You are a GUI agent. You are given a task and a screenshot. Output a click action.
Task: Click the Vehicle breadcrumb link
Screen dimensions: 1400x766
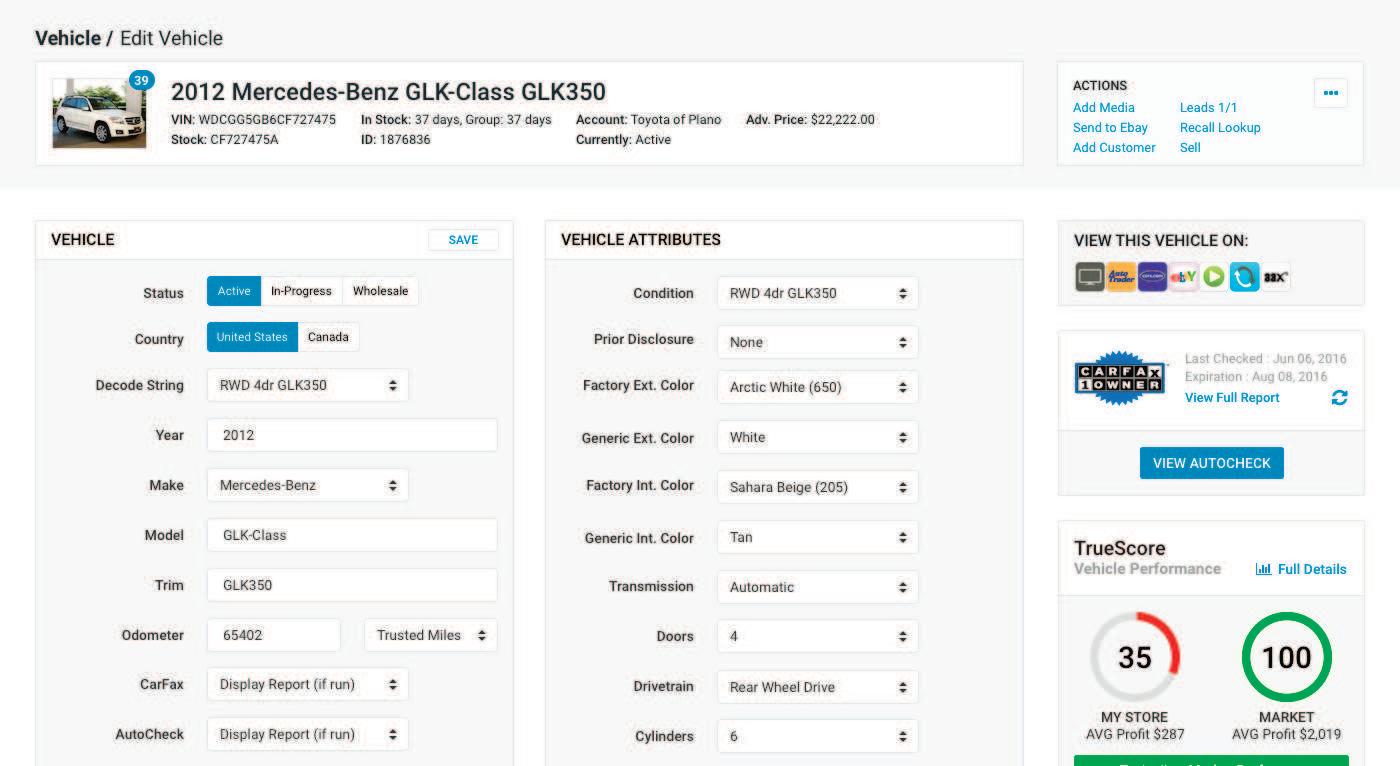click(x=68, y=38)
